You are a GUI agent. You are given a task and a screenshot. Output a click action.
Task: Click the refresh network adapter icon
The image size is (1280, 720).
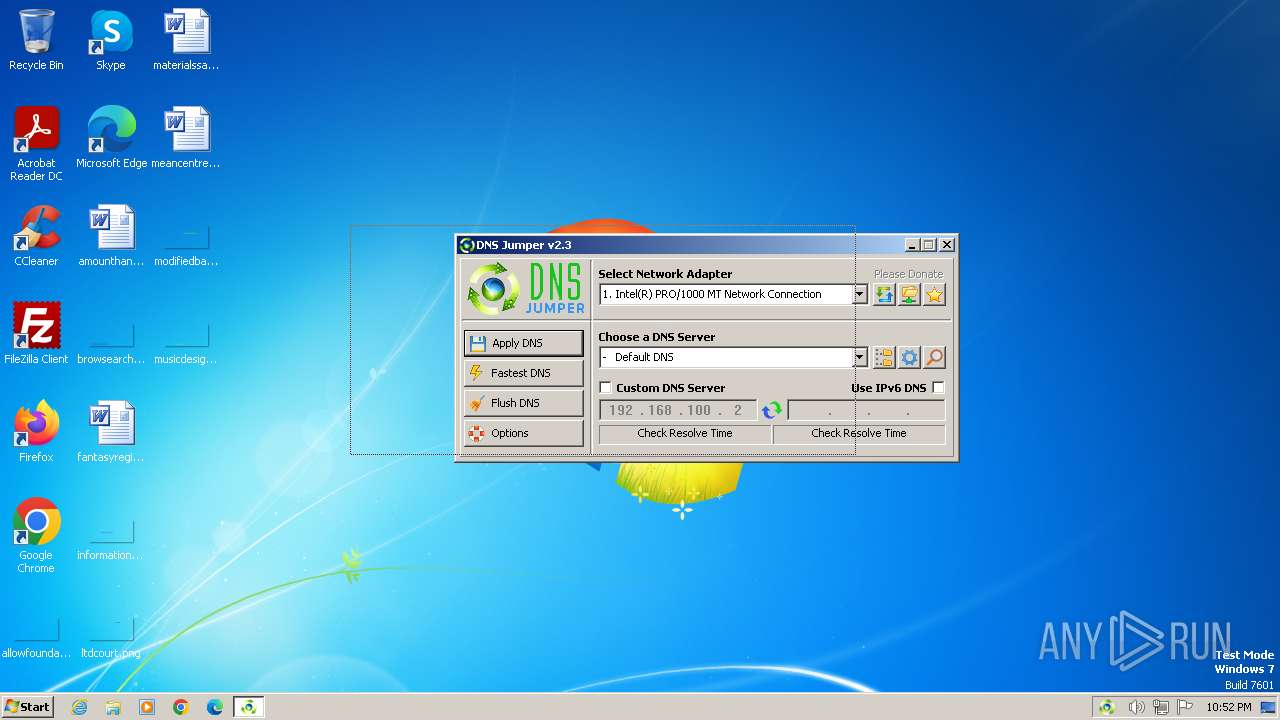coord(884,294)
